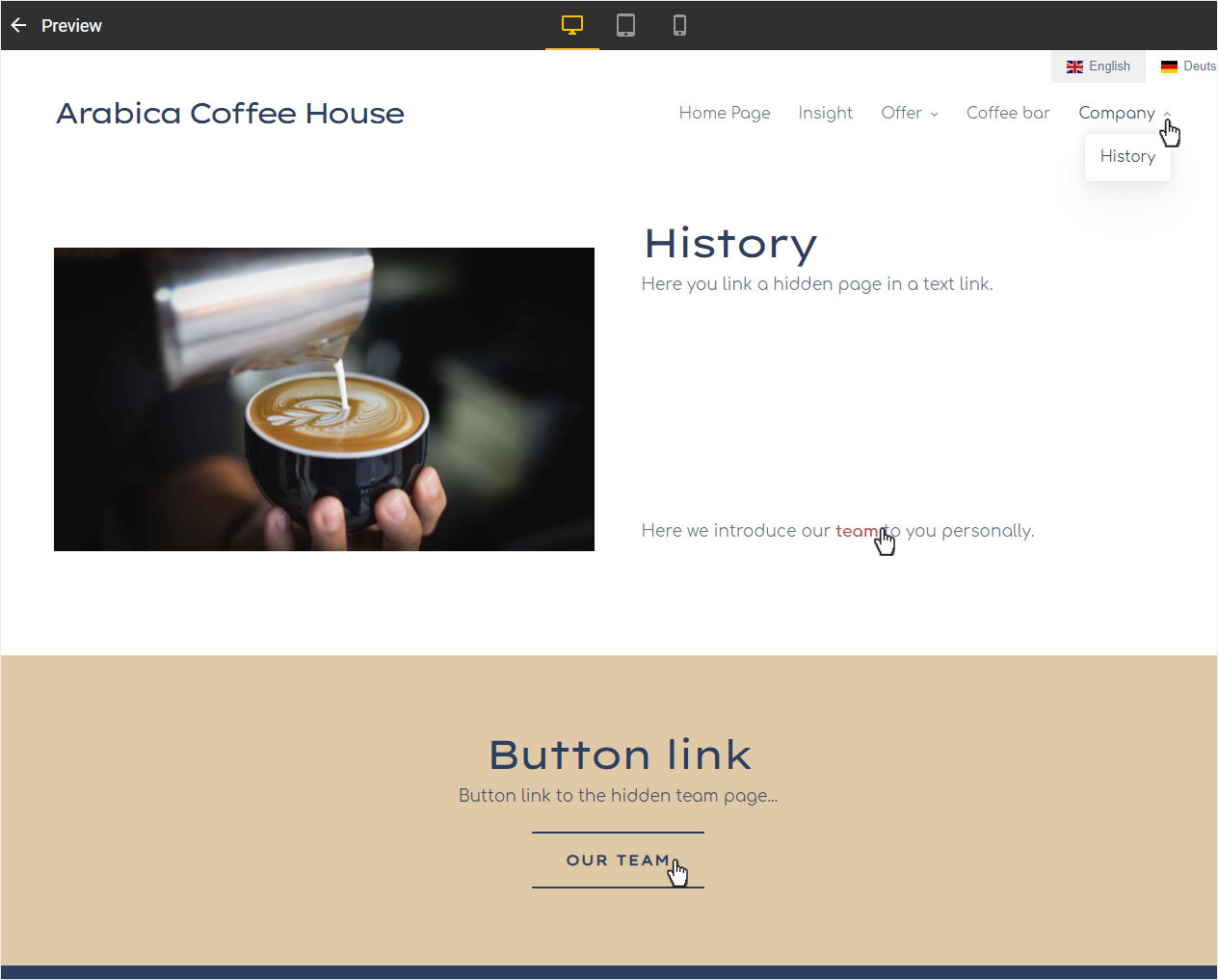
Task: Click the latte art coffee image
Action: [324, 399]
